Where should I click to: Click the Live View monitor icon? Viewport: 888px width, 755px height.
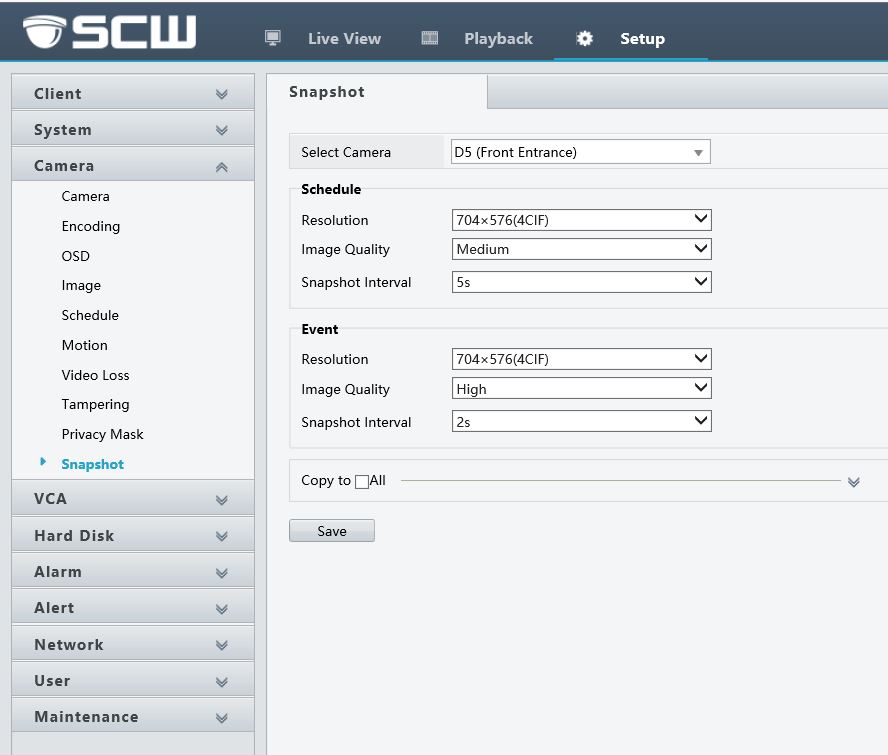272,38
